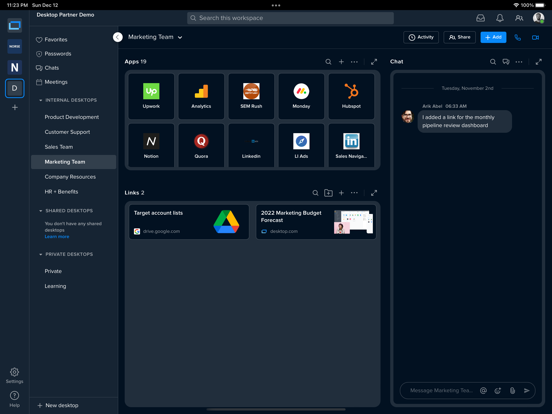The height and width of the screenshot is (414, 552).
Task: Switch to the N workspace
Action: point(14,67)
